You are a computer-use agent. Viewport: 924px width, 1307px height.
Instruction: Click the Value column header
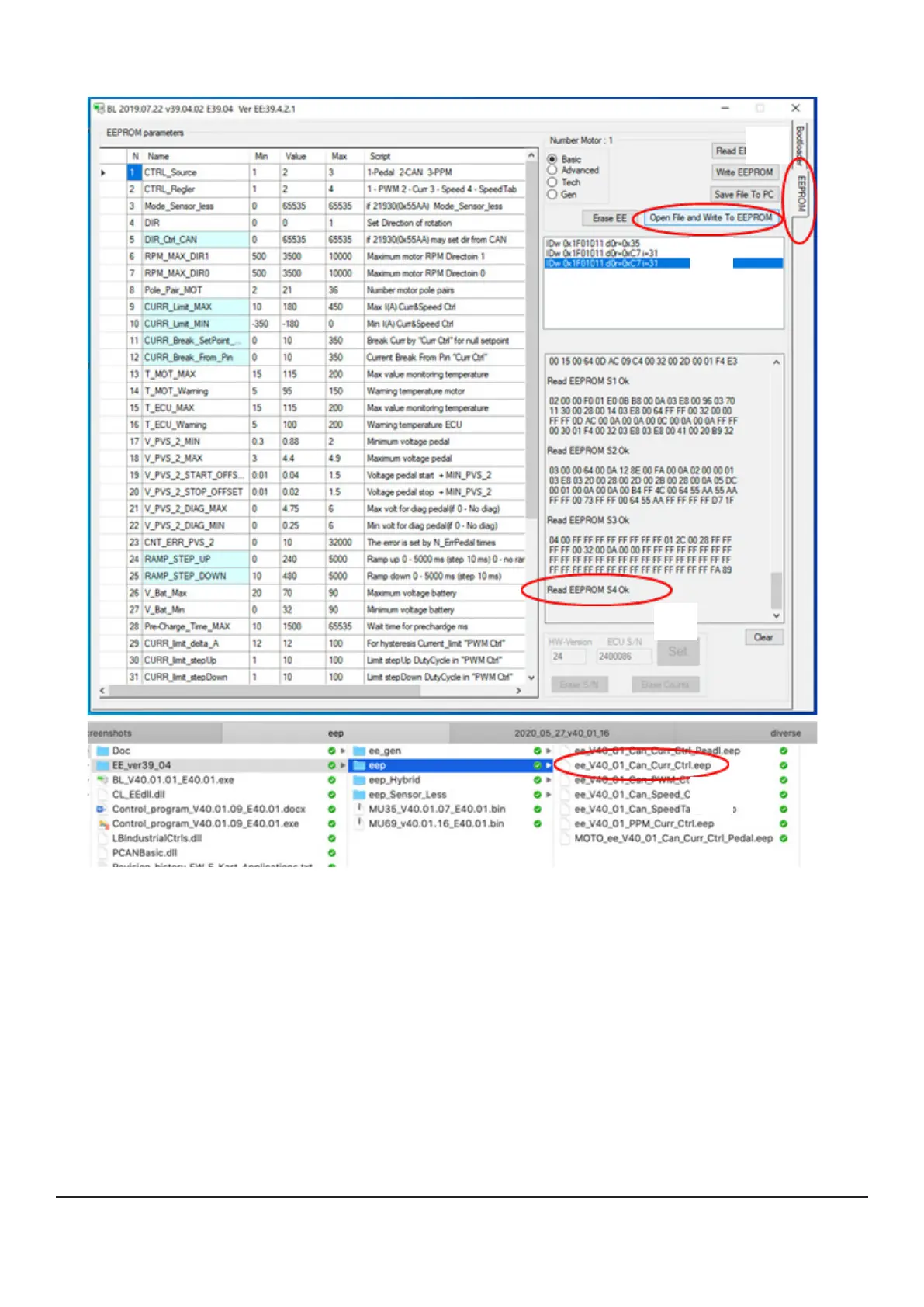(303, 156)
